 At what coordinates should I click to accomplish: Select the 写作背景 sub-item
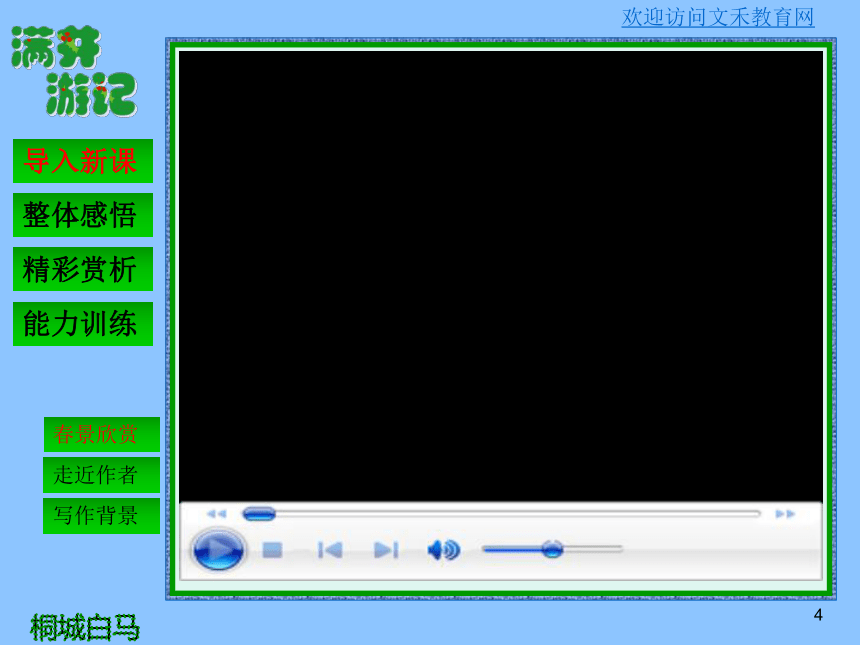click(101, 516)
